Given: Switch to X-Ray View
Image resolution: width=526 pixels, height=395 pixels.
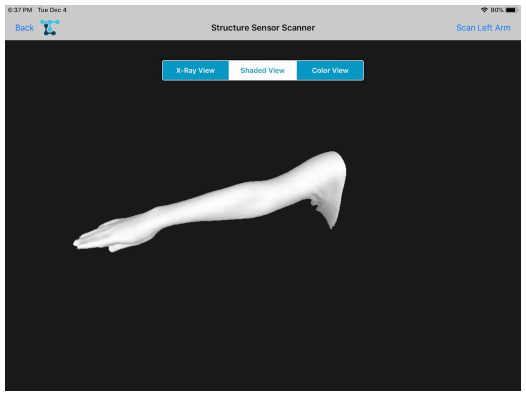Looking at the screenshot, I should pos(196,70).
